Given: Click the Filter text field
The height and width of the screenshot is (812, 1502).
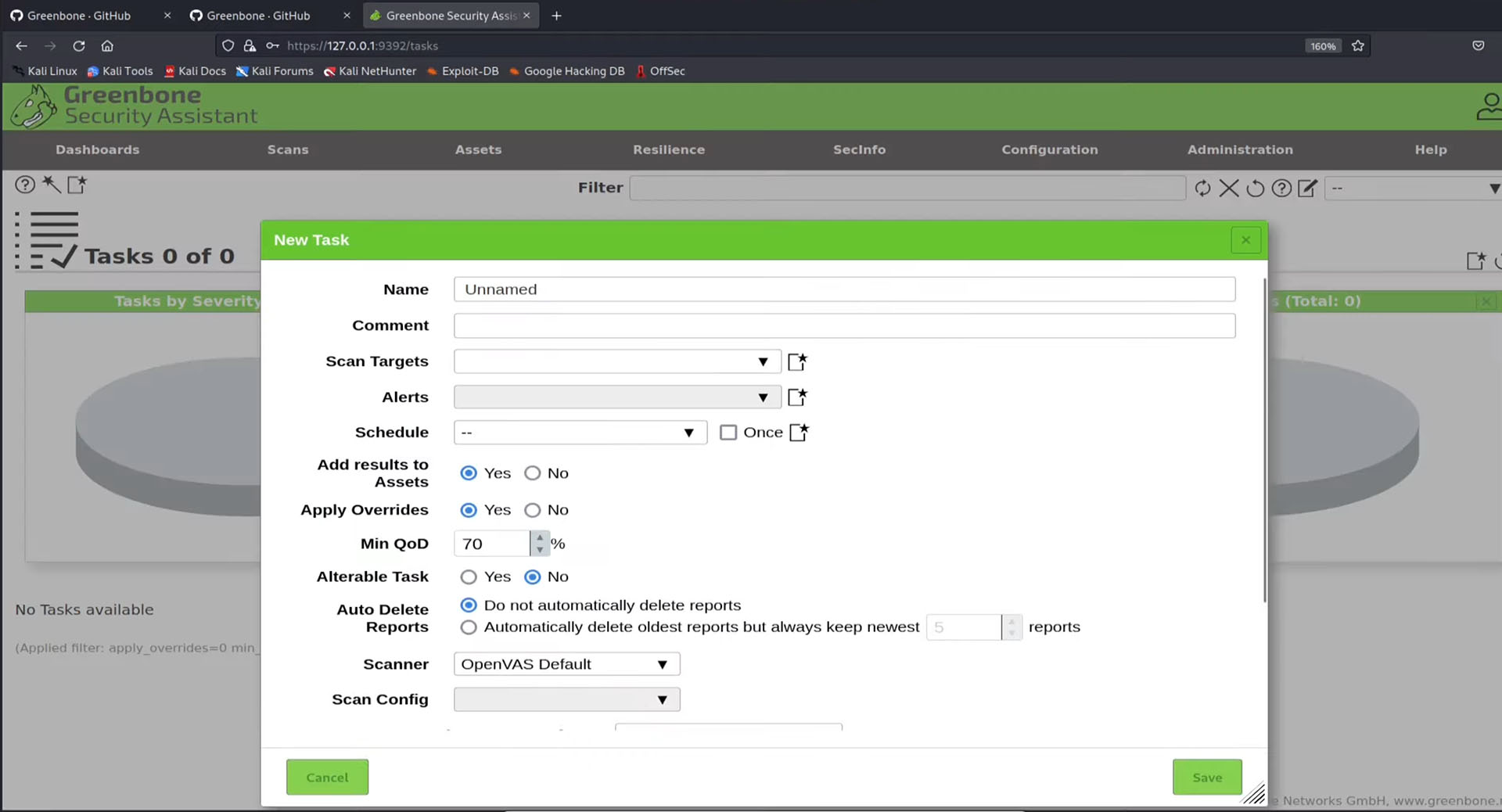Looking at the screenshot, I should point(907,188).
